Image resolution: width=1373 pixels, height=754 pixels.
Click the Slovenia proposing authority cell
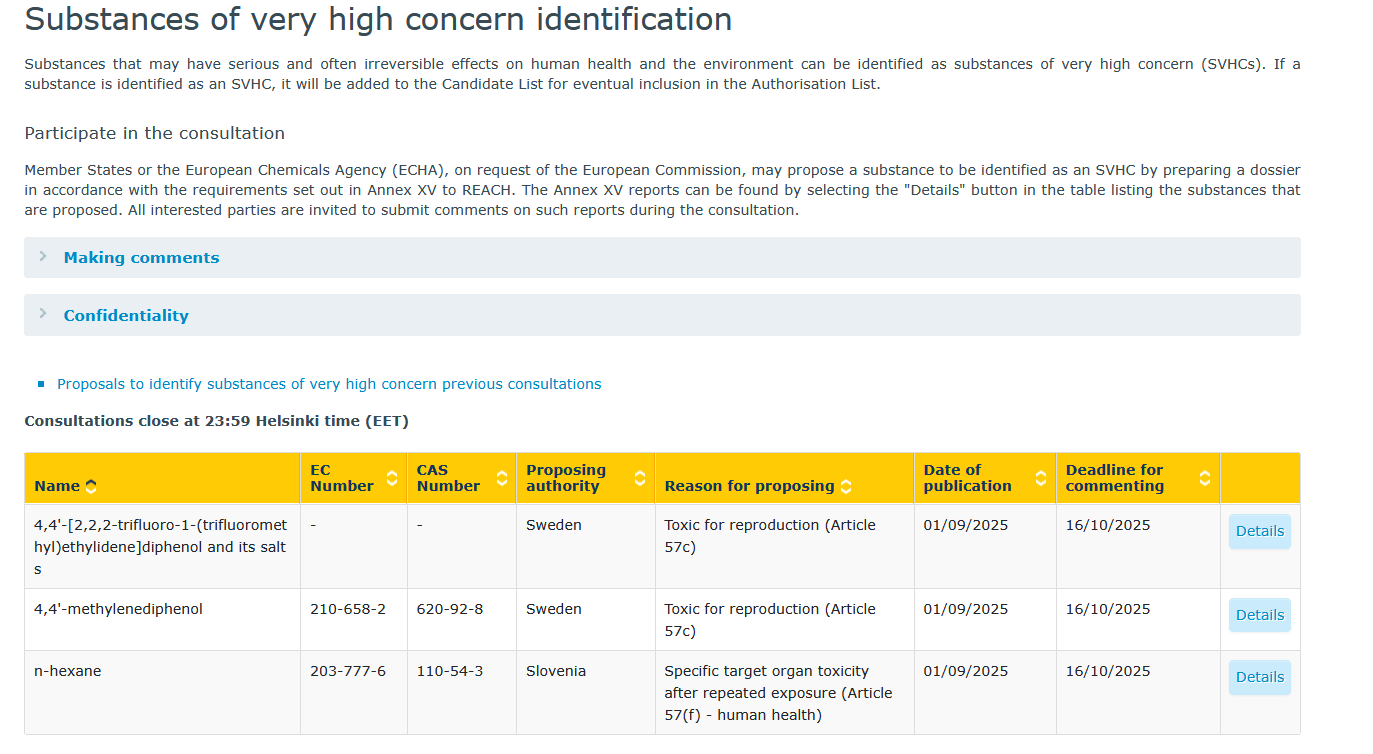point(586,693)
